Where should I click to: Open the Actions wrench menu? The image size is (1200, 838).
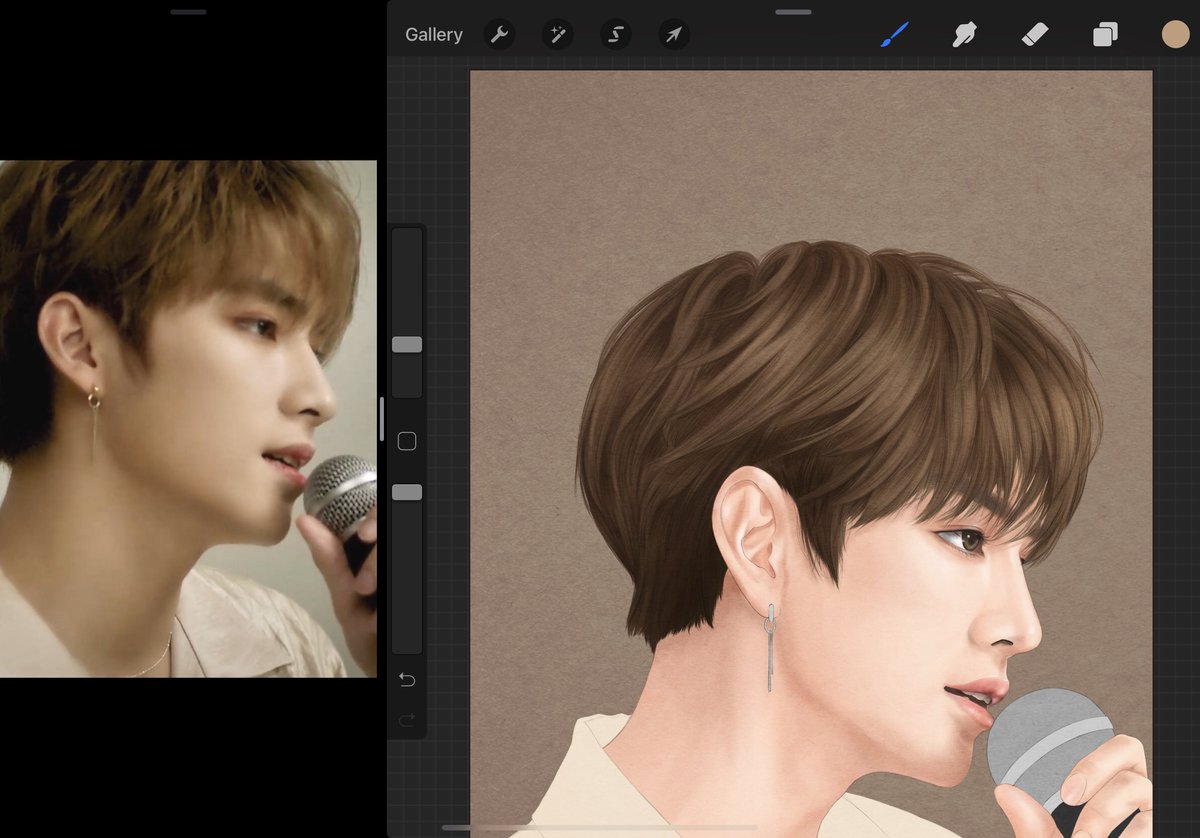[499, 35]
